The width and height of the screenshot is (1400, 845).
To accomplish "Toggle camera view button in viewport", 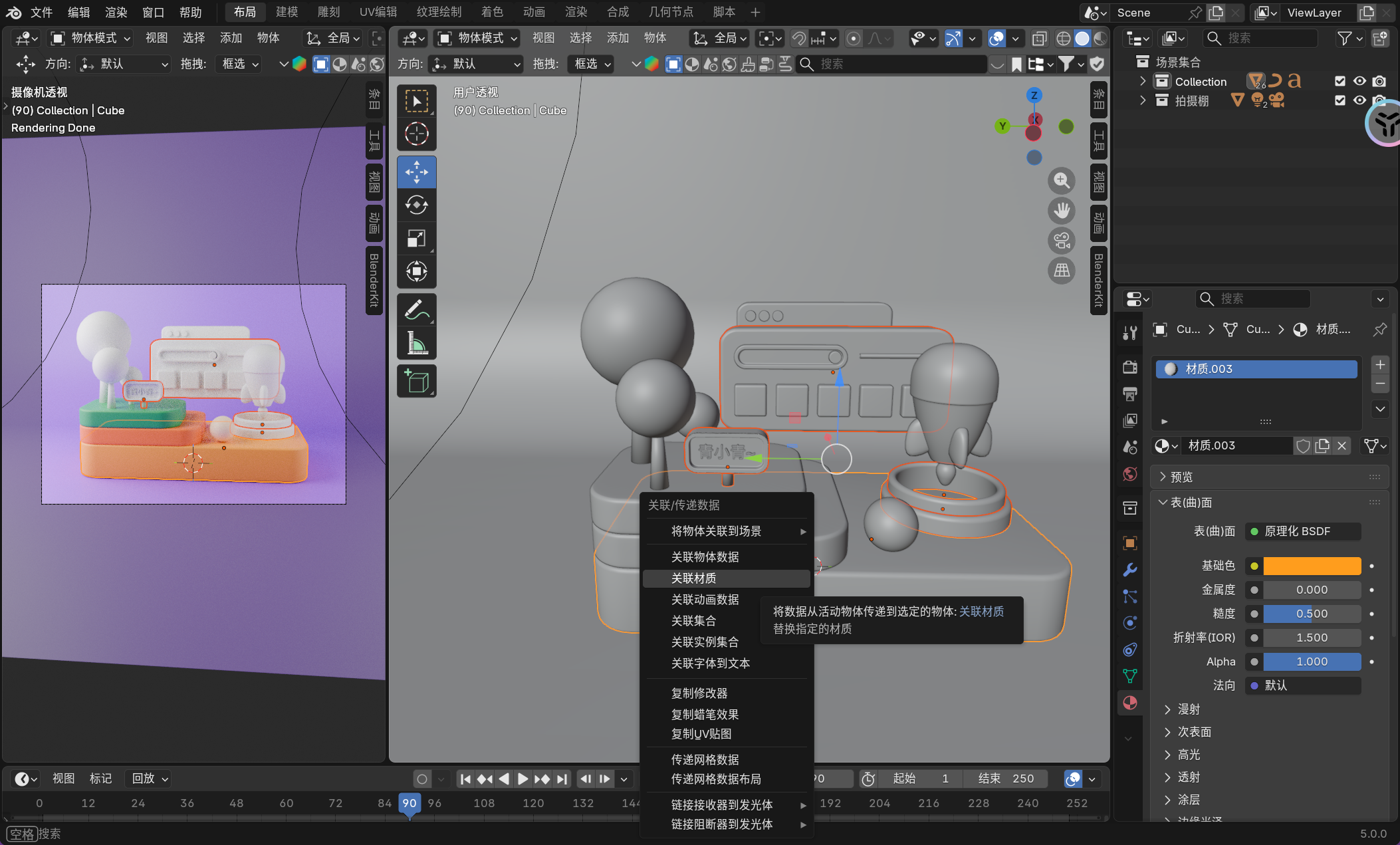I will click(1062, 241).
